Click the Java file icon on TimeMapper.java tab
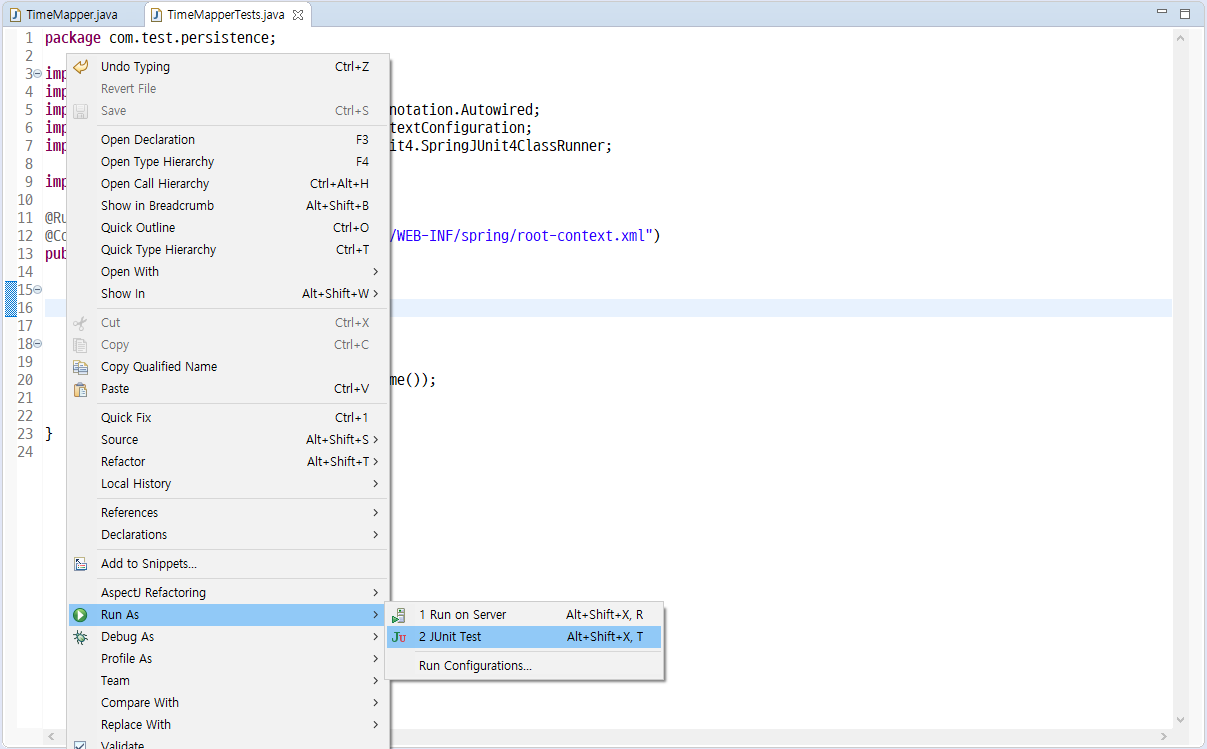 (x=15, y=15)
